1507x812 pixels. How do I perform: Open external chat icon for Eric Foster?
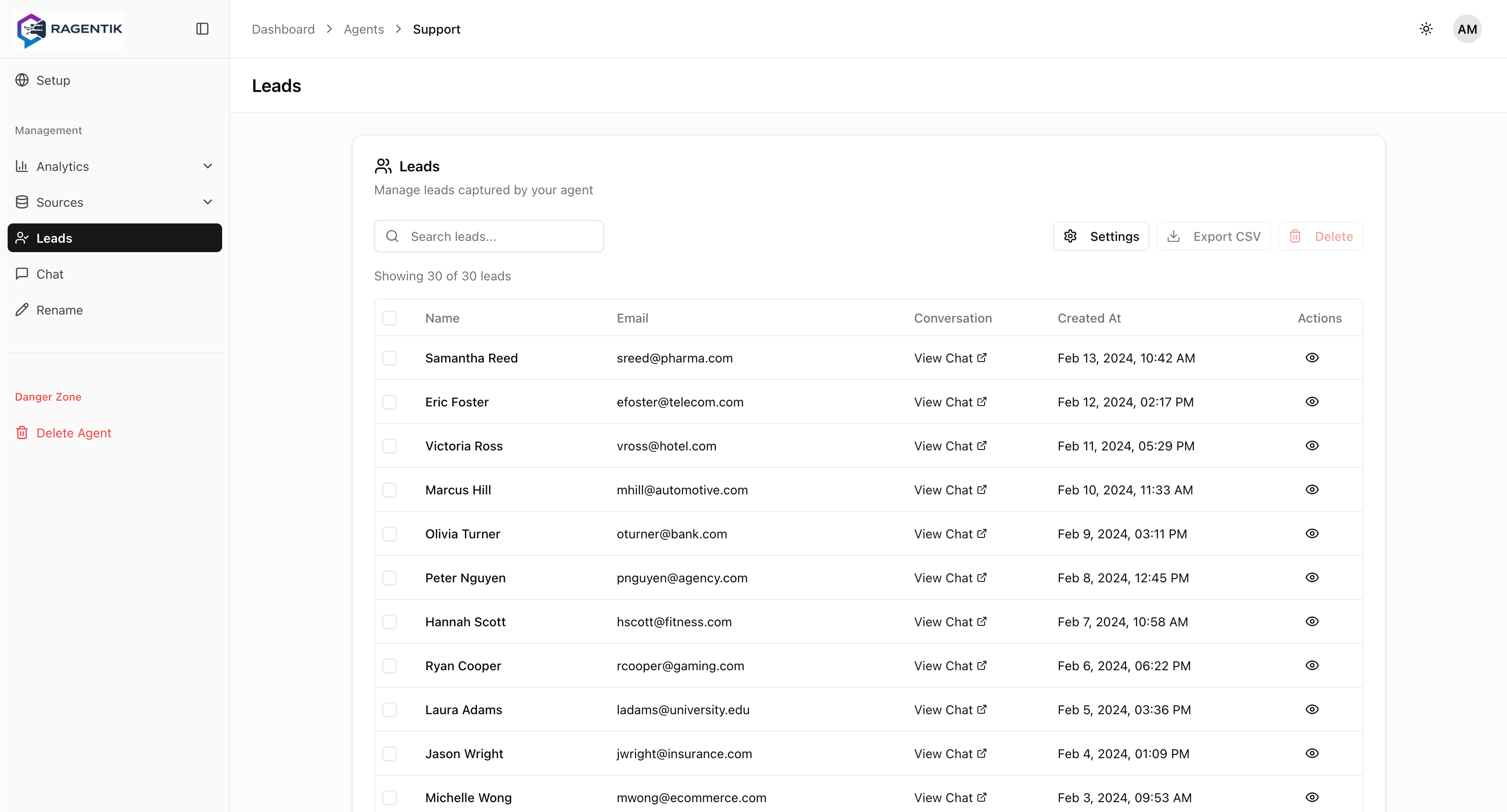981,402
